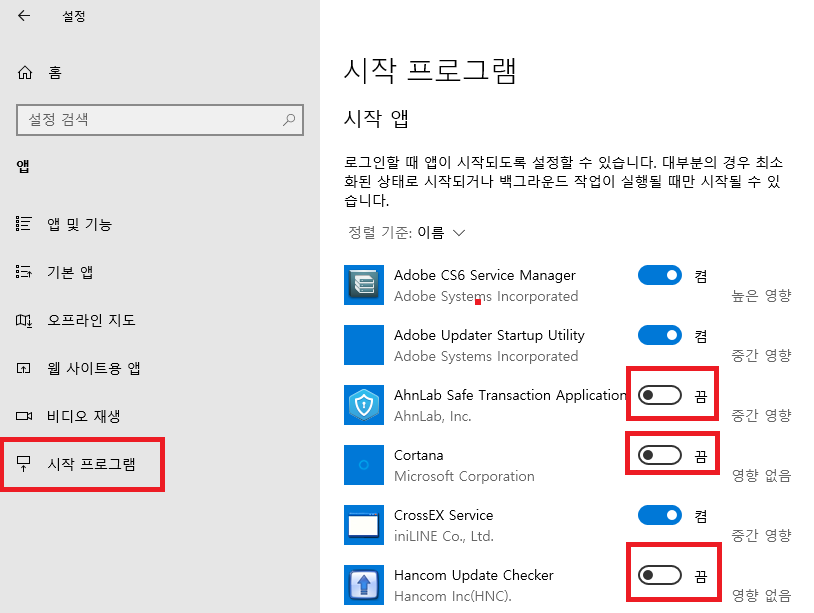Image resolution: width=814 pixels, height=613 pixels.
Task: Go to 홈 settings home
Action: (x=55, y=73)
